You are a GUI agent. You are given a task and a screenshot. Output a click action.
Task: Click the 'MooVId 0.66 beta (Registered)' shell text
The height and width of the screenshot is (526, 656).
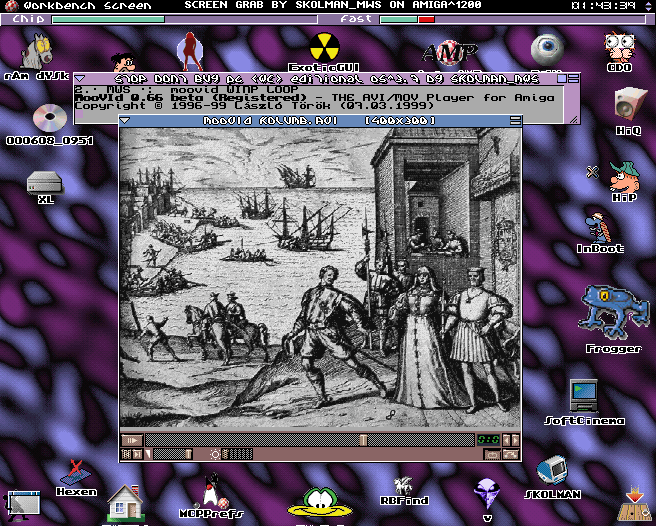coord(190,98)
